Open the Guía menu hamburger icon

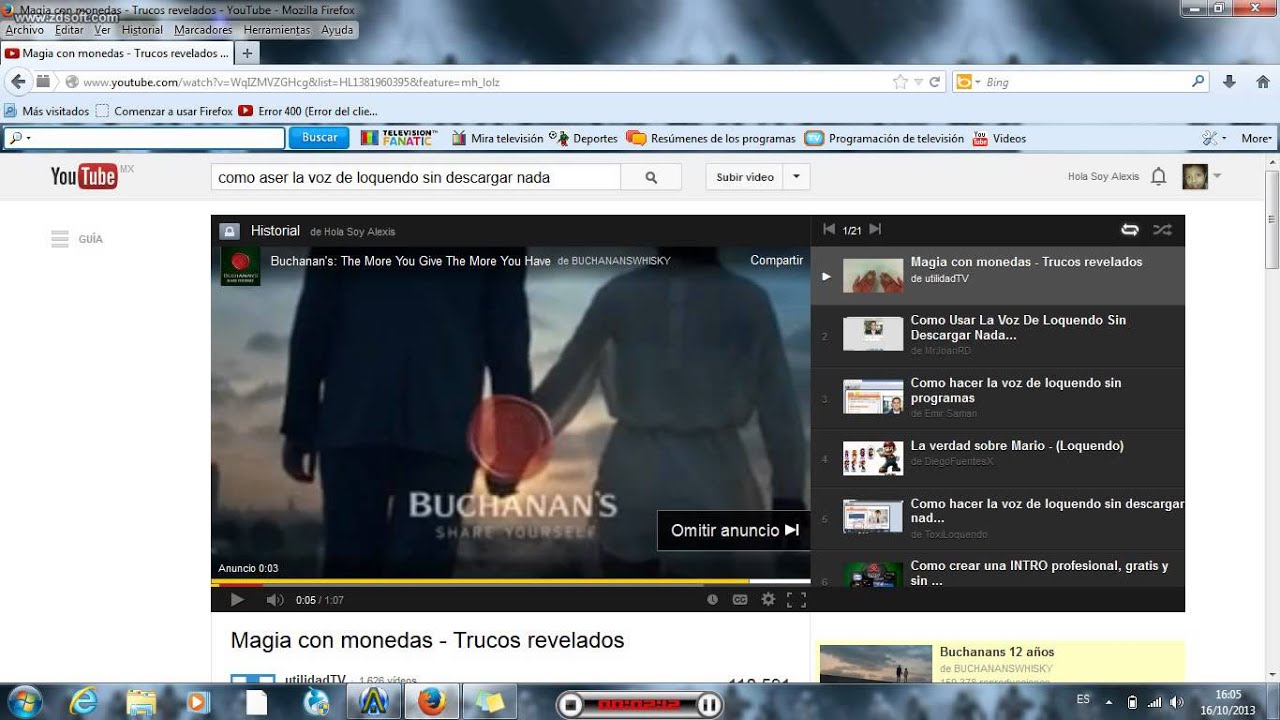point(60,239)
